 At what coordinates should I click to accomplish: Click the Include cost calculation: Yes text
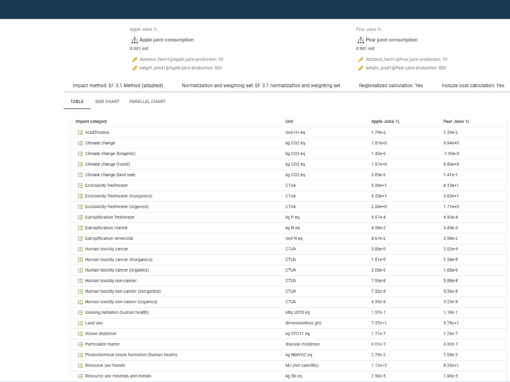(473, 86)
